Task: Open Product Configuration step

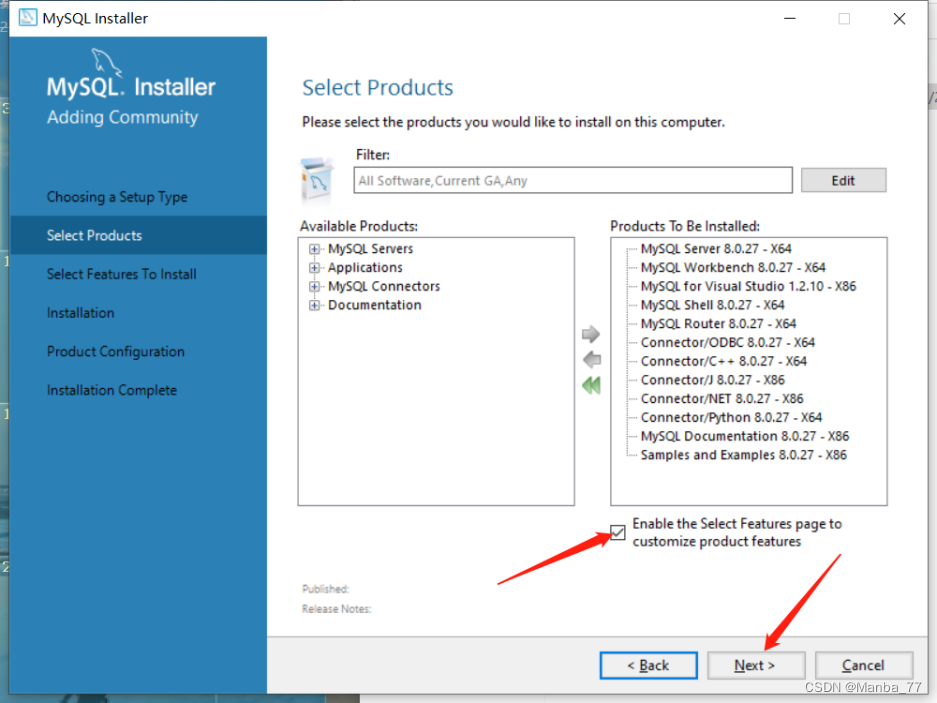Action: pos(116,352)
